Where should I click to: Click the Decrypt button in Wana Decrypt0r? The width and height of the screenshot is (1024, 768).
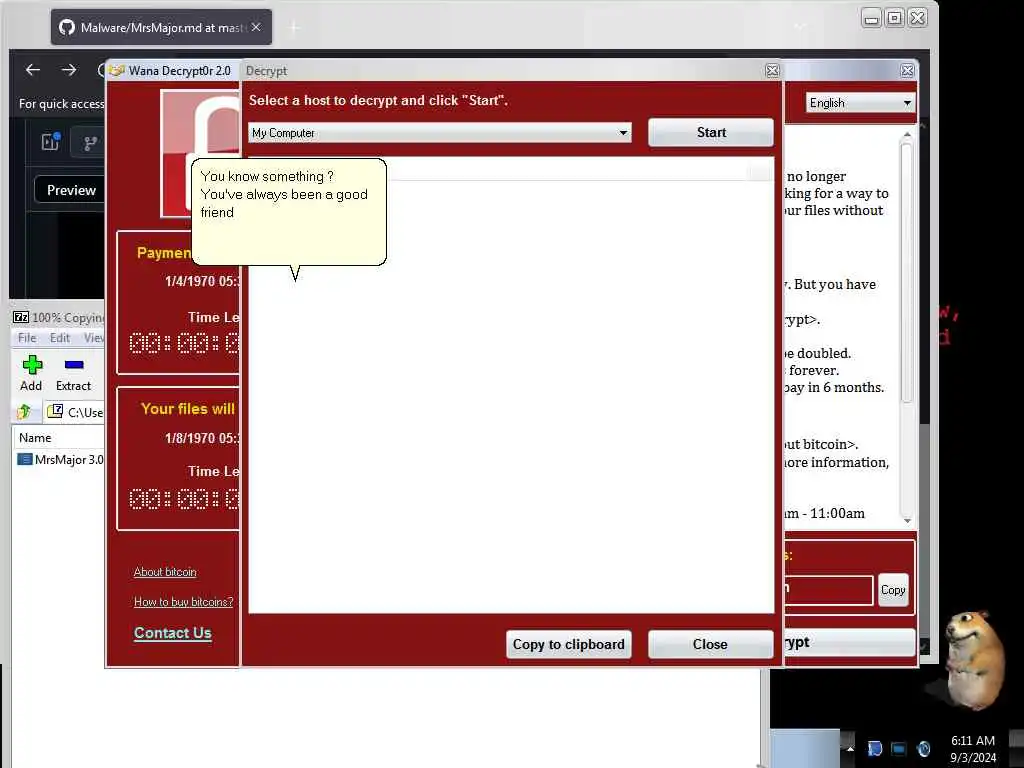click(x=849, y=643)
